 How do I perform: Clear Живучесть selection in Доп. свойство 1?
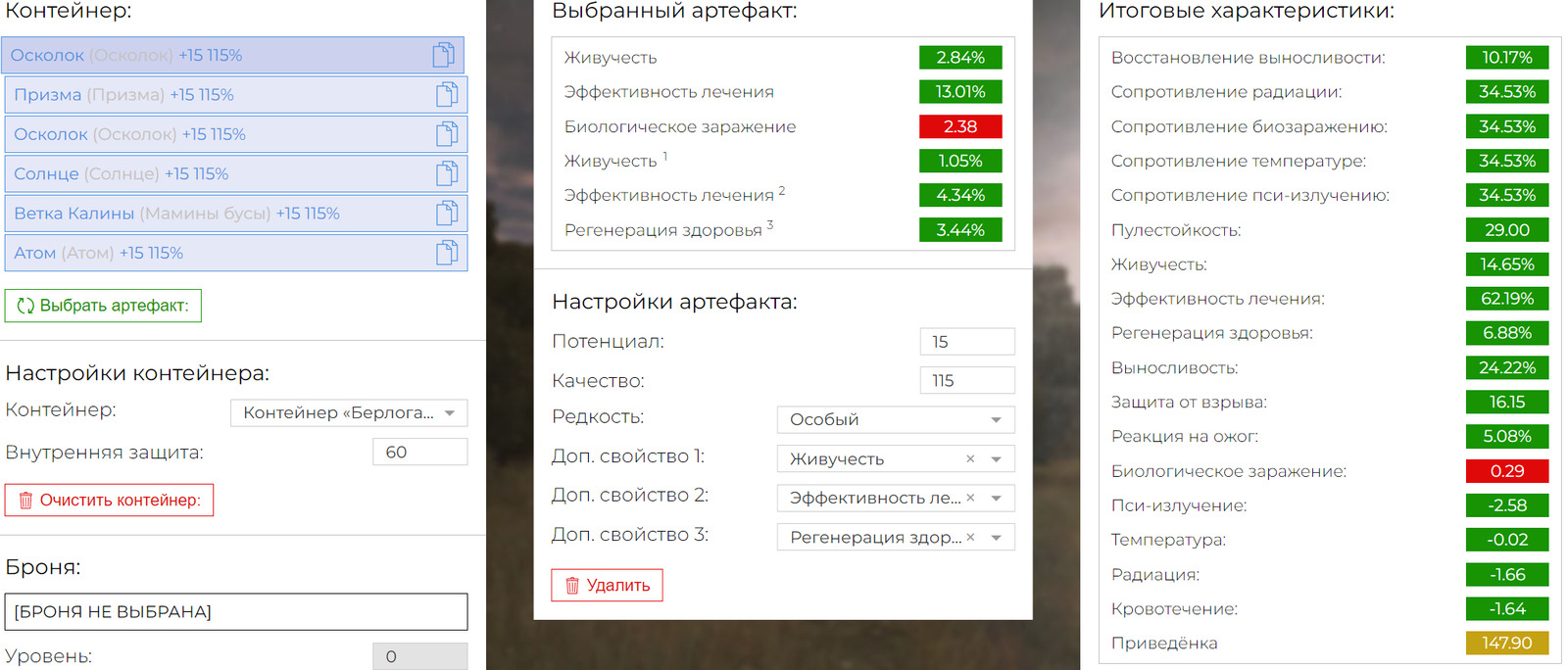click(970, 458)
